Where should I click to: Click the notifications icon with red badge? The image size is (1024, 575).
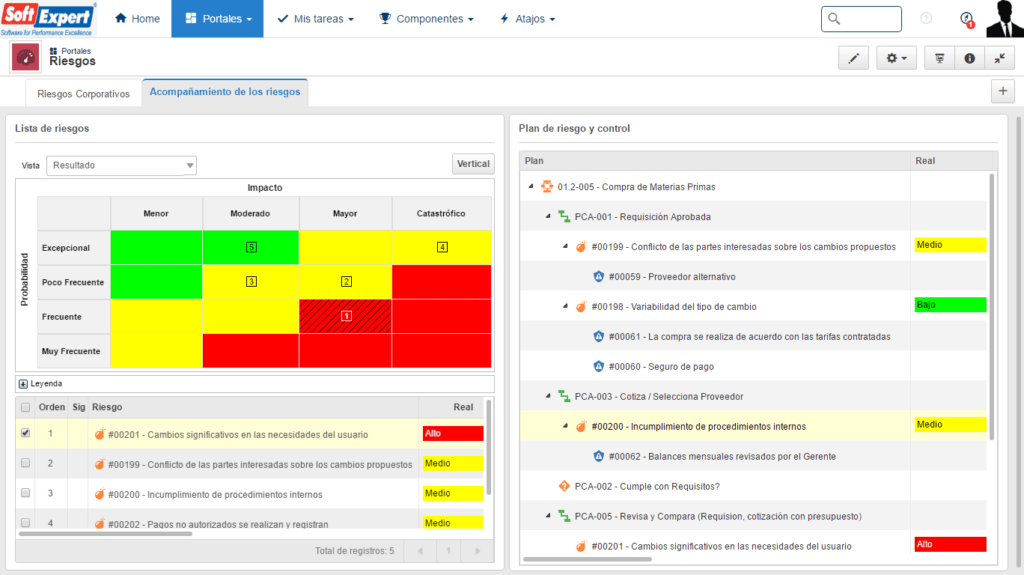click(966, 19)
